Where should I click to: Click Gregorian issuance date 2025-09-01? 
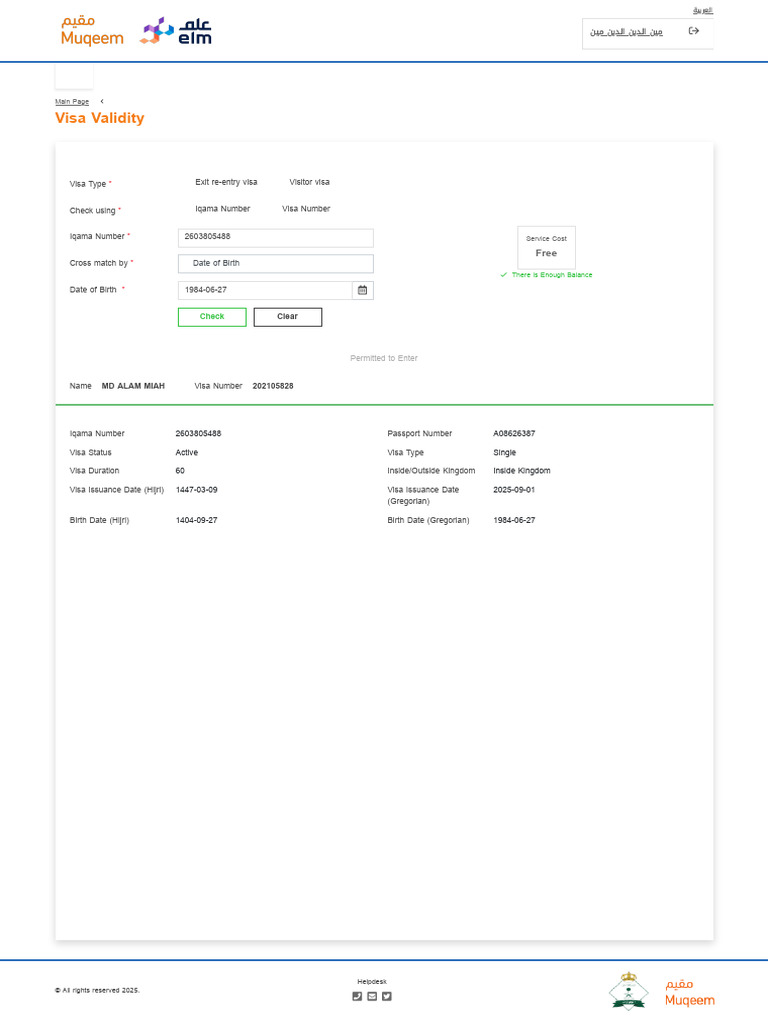coord(514,490)
